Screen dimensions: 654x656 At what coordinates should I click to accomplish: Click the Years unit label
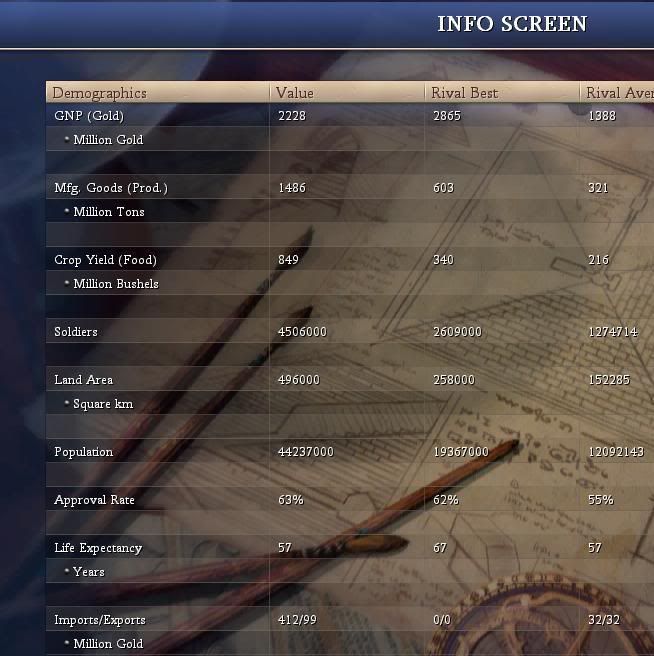click(89, 572)
